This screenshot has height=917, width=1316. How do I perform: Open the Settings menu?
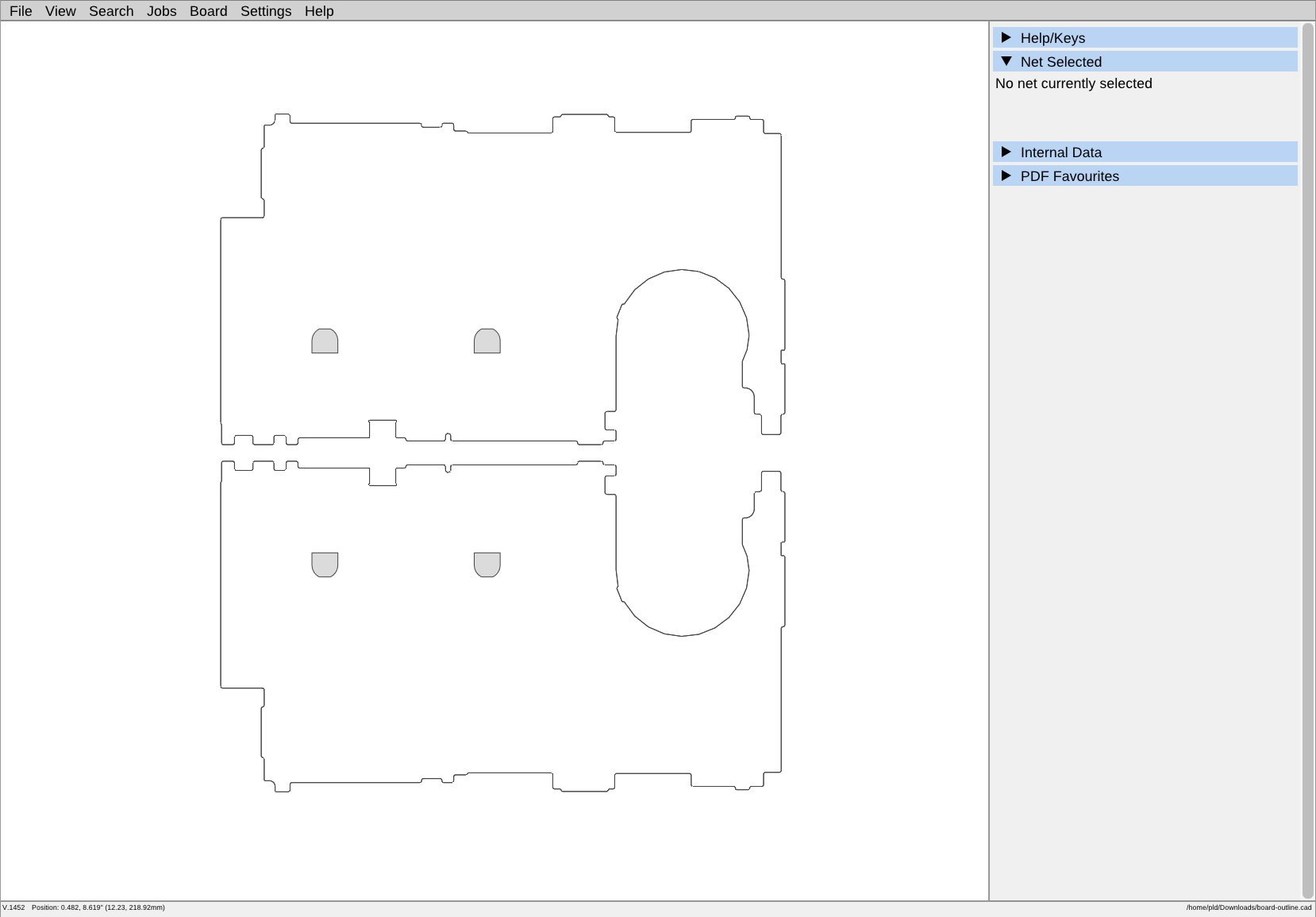coord(265,10)
